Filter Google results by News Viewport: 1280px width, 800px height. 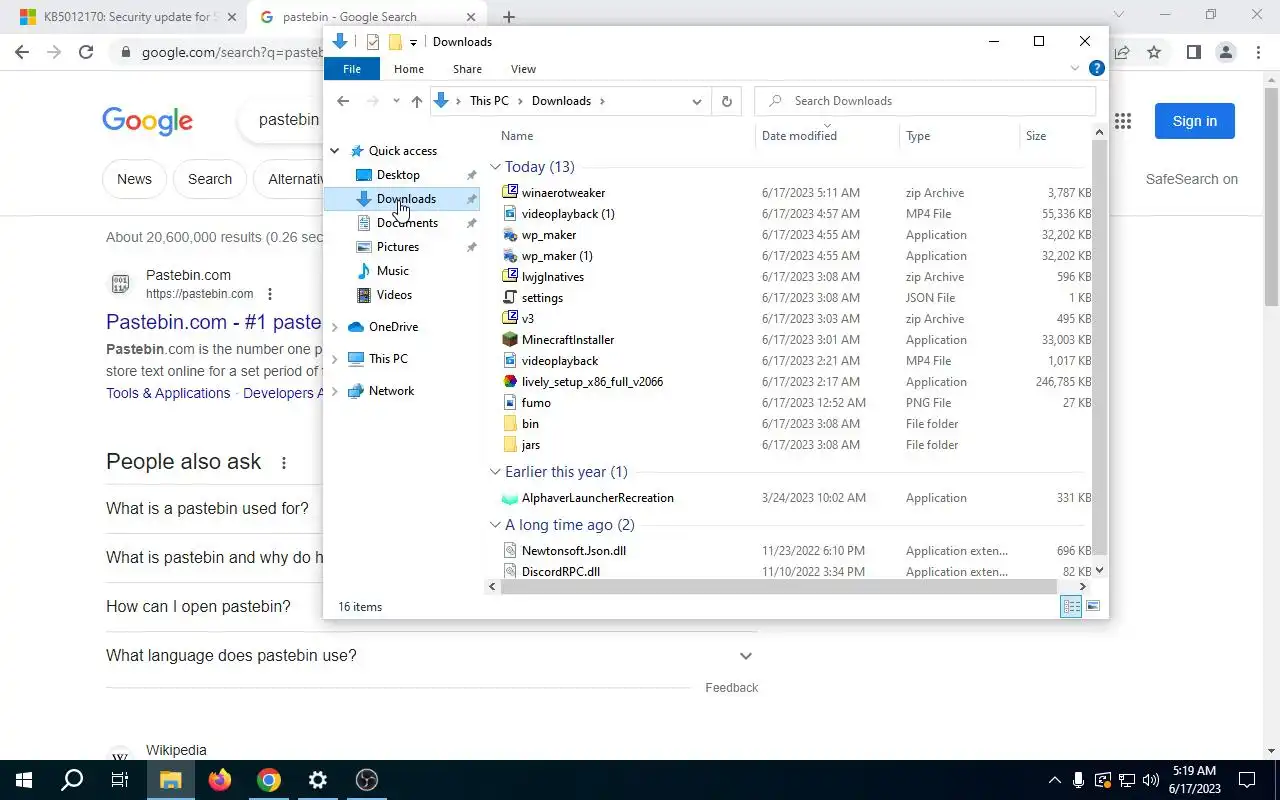(x=134, y=179)
